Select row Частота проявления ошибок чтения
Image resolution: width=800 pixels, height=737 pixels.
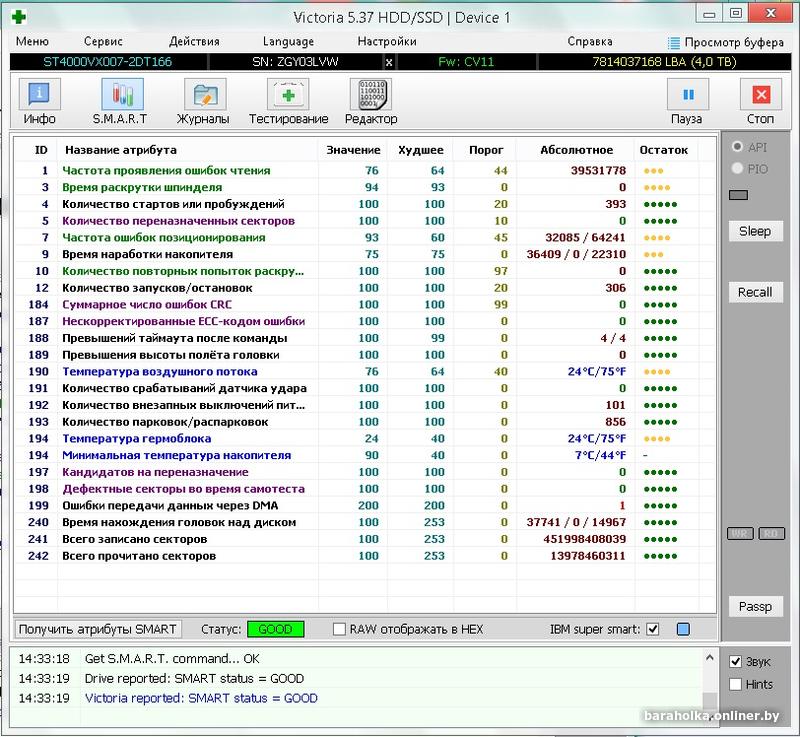(365, 170)
